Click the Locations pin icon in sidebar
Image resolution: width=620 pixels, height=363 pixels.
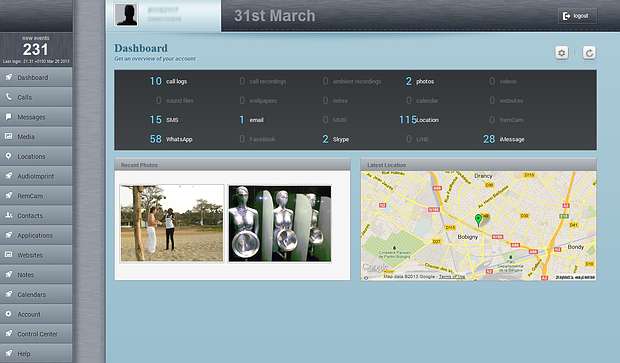(x=8, y=156)
